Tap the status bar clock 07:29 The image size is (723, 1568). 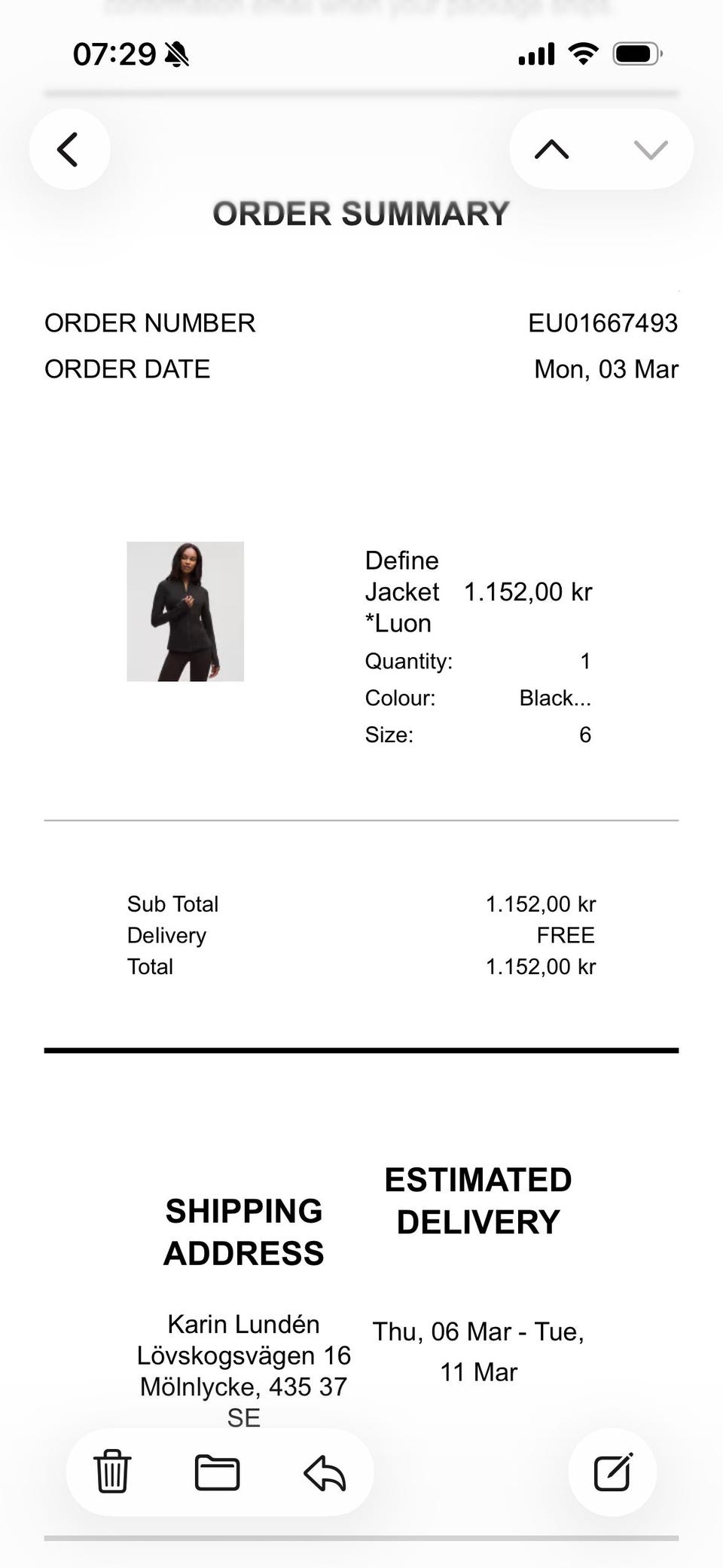pos(114,54)
